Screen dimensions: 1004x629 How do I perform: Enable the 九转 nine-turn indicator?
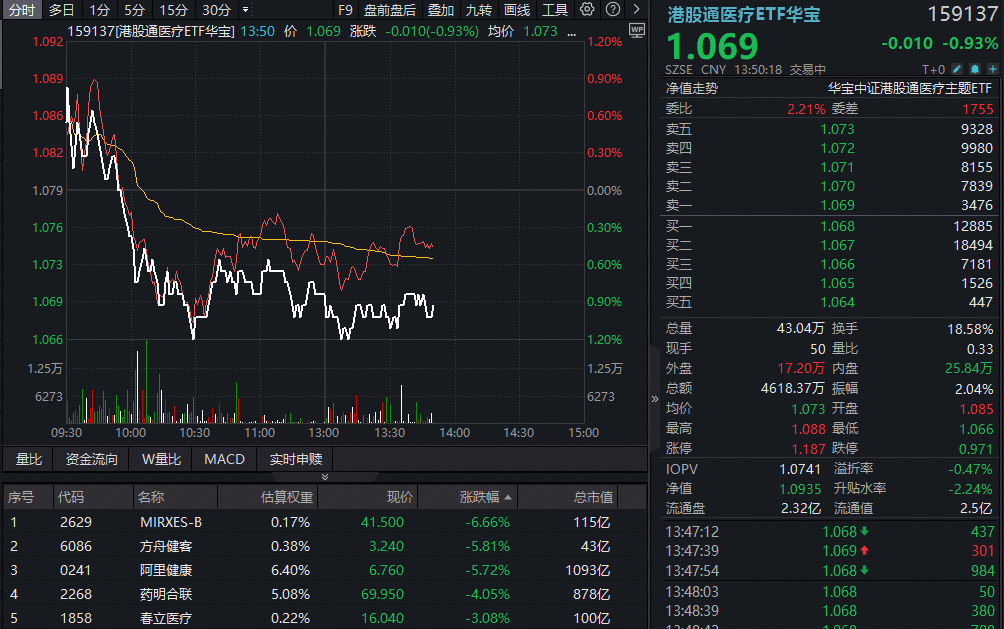[478, 10]
